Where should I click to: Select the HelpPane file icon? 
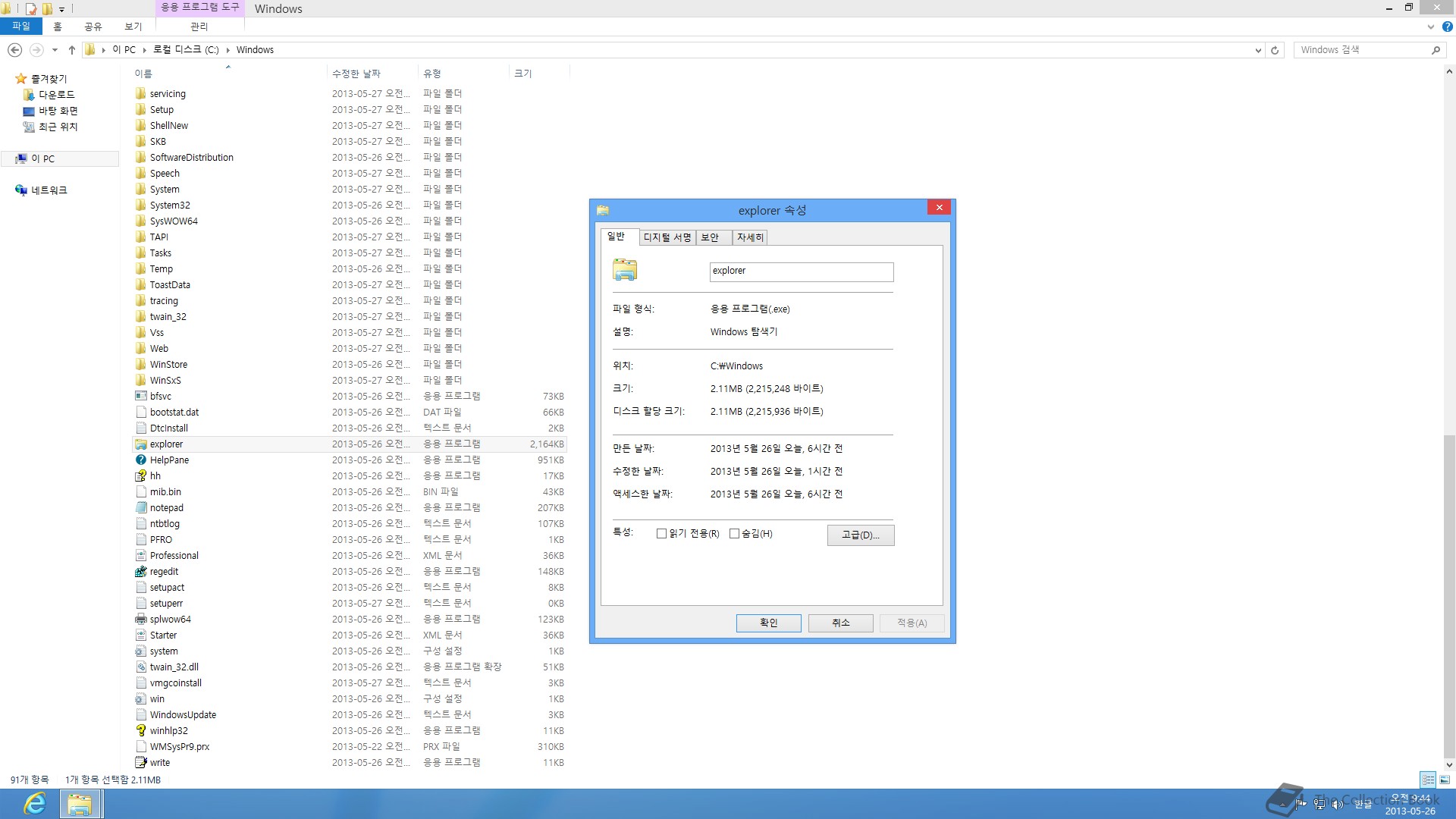141,460
